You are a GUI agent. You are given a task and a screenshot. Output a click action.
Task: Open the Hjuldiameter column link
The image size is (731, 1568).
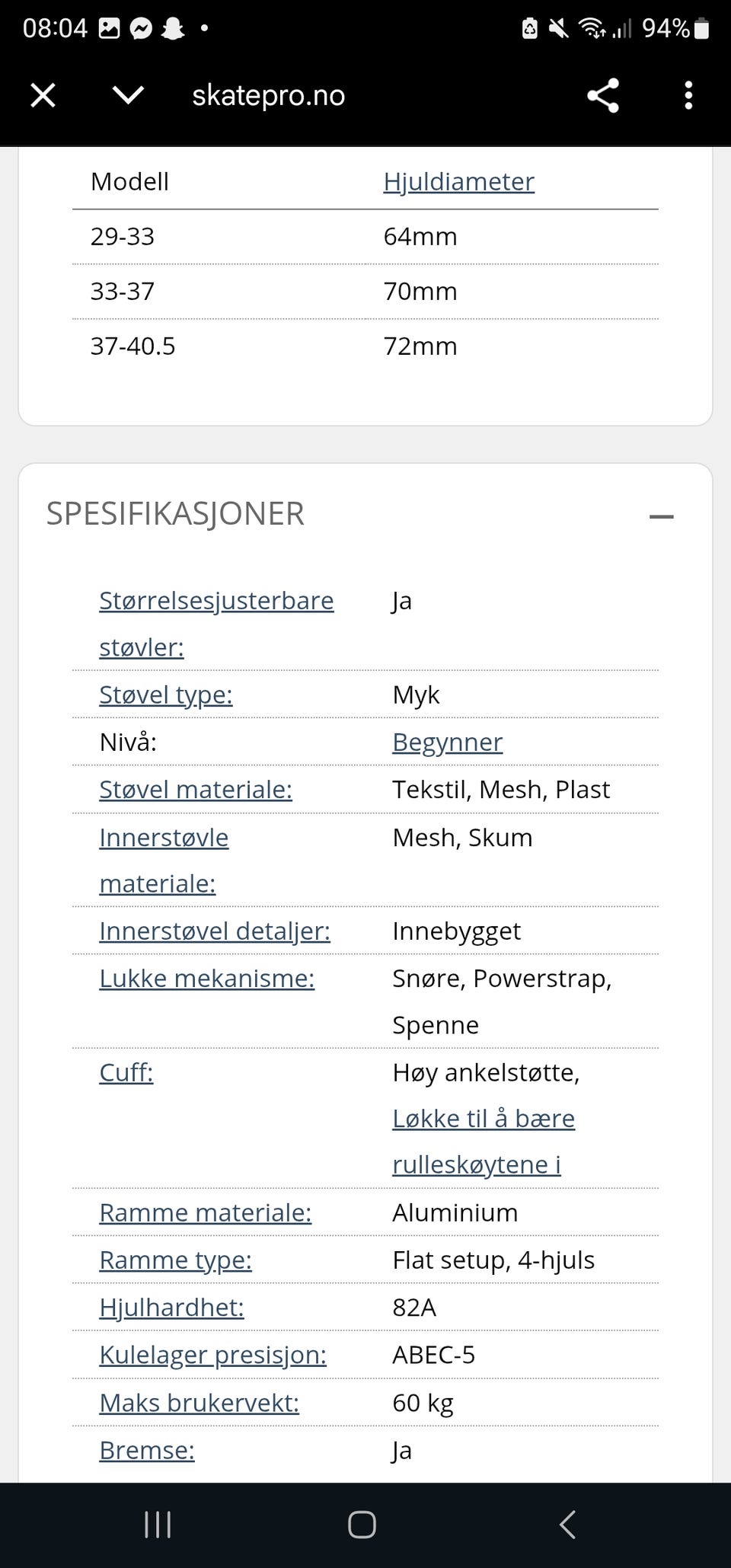click(458, 182)
